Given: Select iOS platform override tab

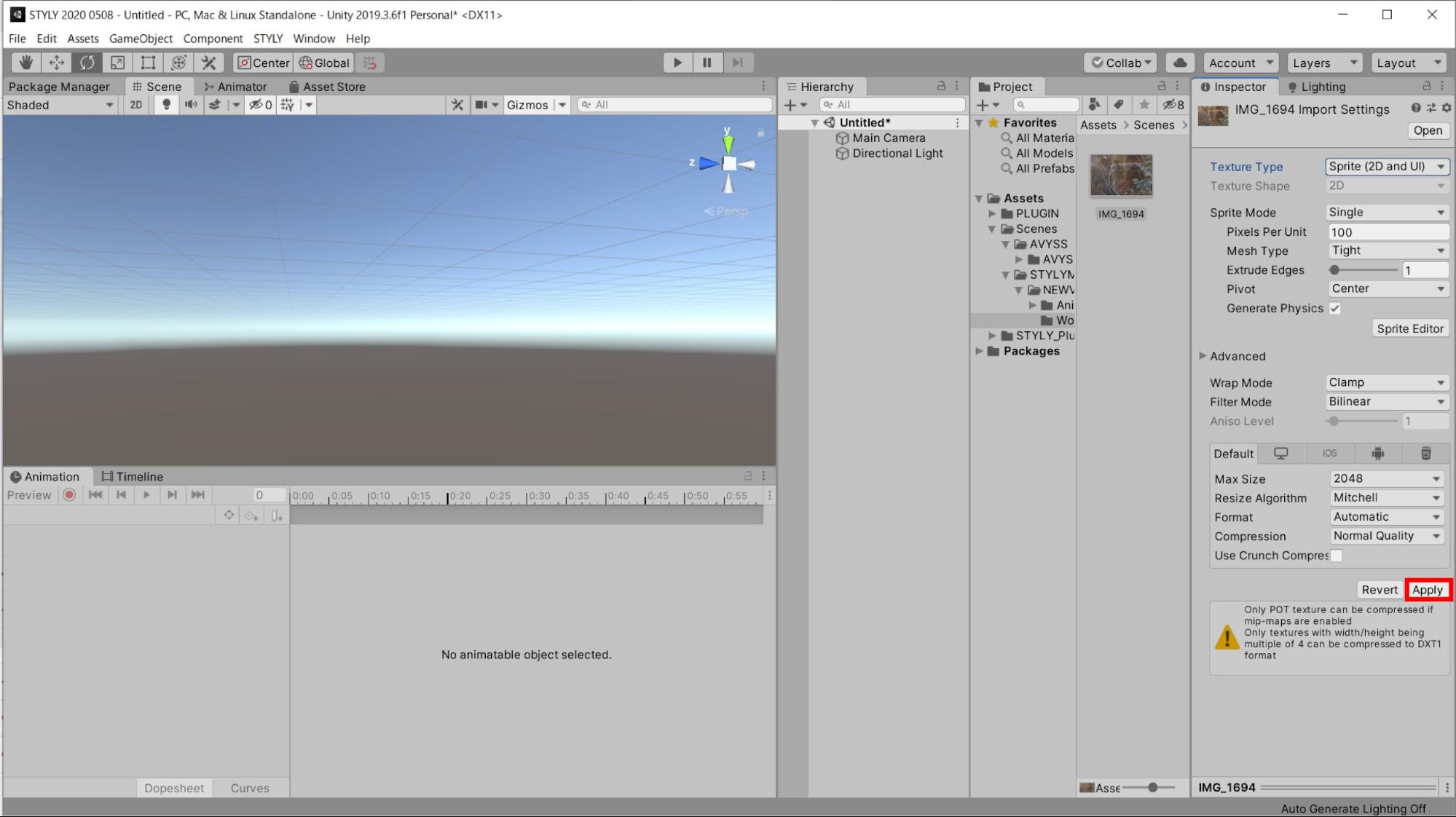Looking at the screenshot, I should tap(1330, 454).
